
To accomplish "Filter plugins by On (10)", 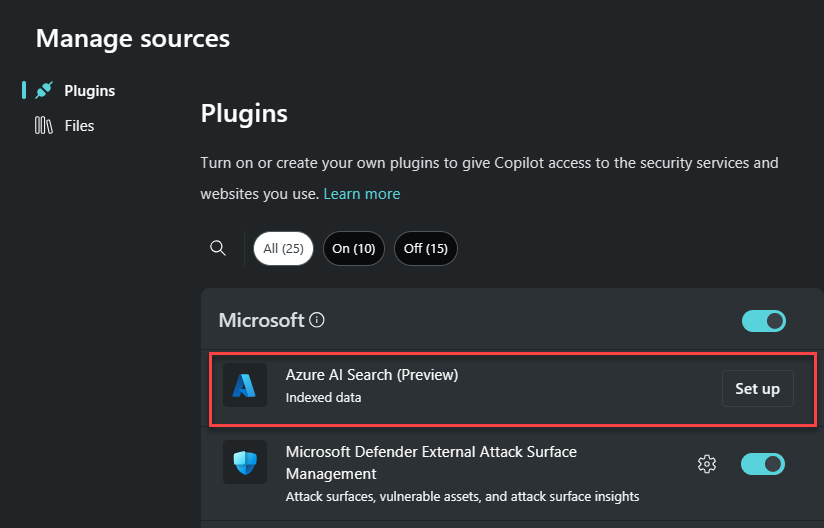I will (x=354, y=249).
